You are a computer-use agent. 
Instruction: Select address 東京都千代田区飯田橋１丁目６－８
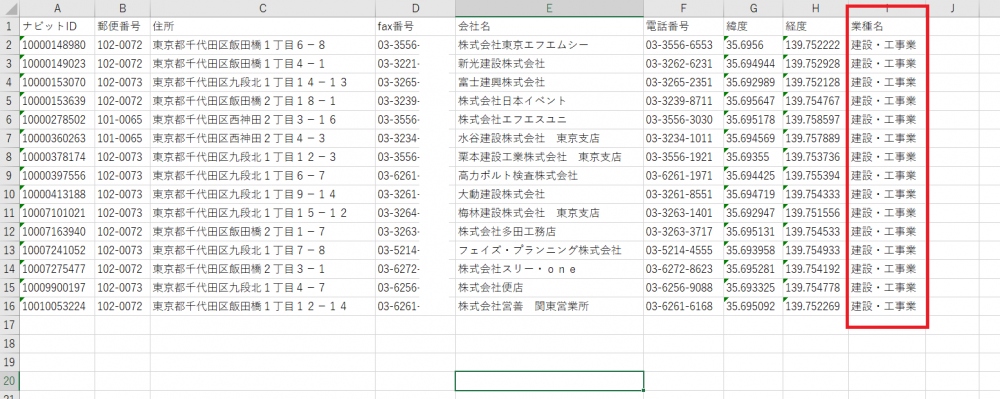click(x=263, y=45)
